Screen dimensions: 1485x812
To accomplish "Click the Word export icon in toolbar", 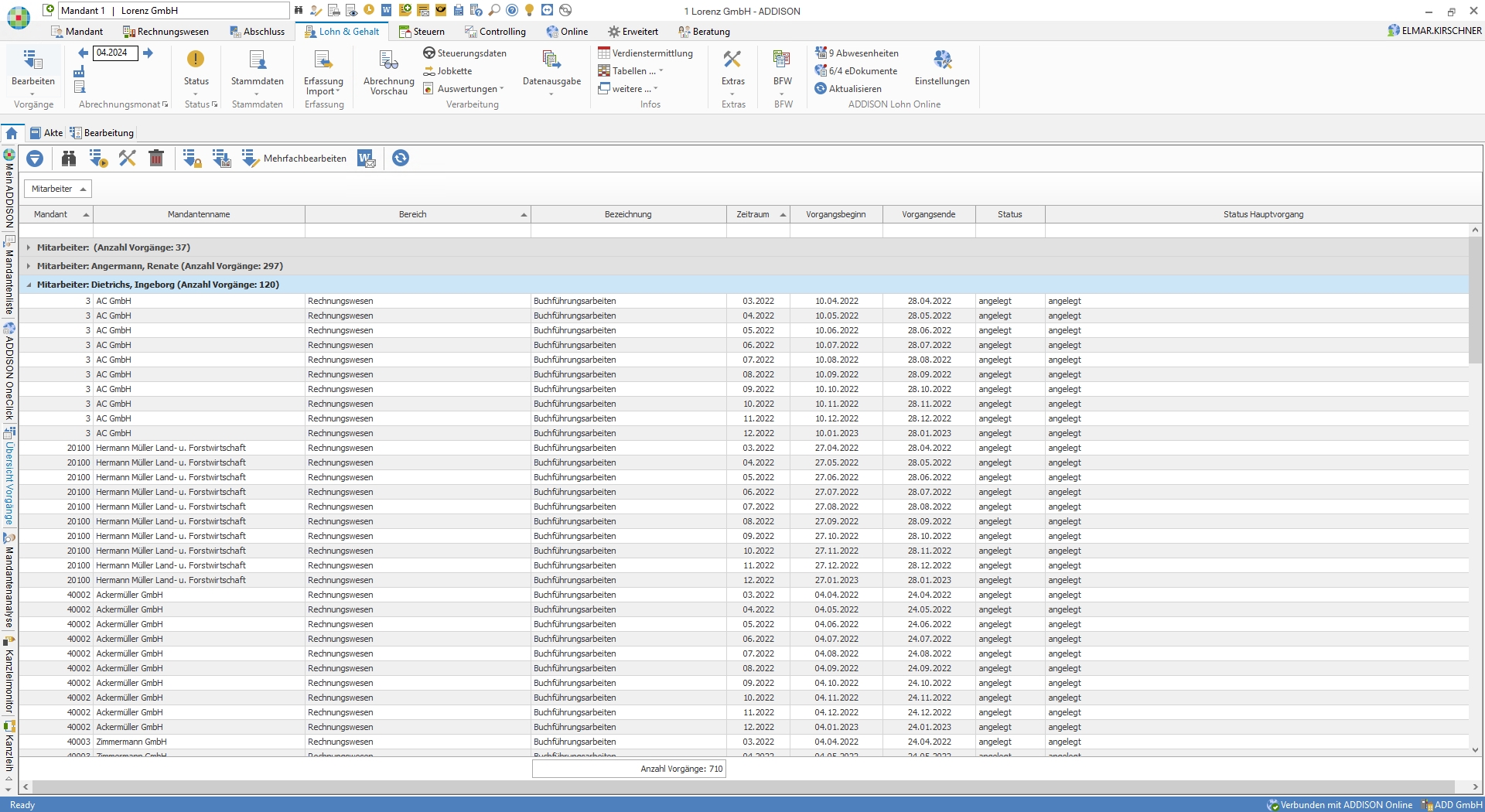I will 367,159.
